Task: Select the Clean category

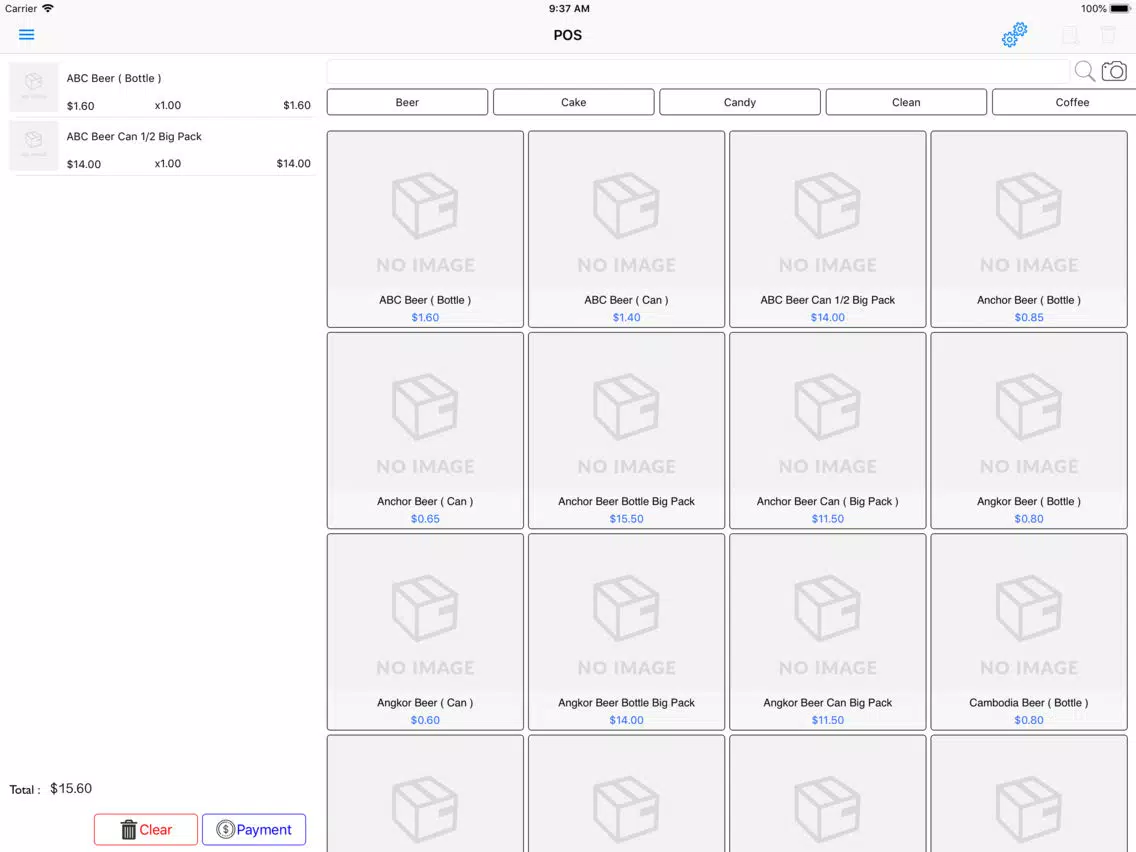Action: [x=906, y=102]
